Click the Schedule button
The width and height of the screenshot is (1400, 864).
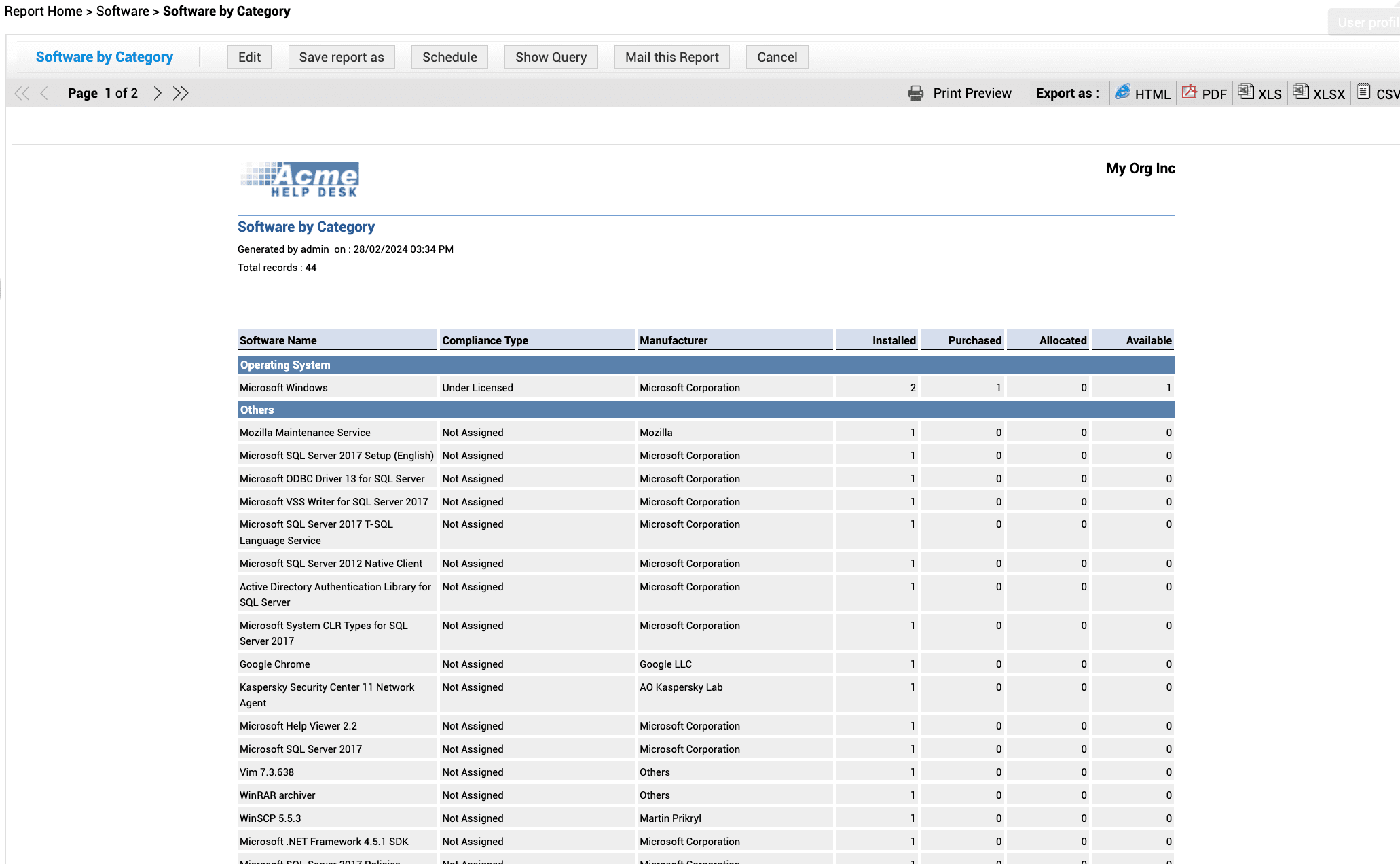tap(449, 57)
